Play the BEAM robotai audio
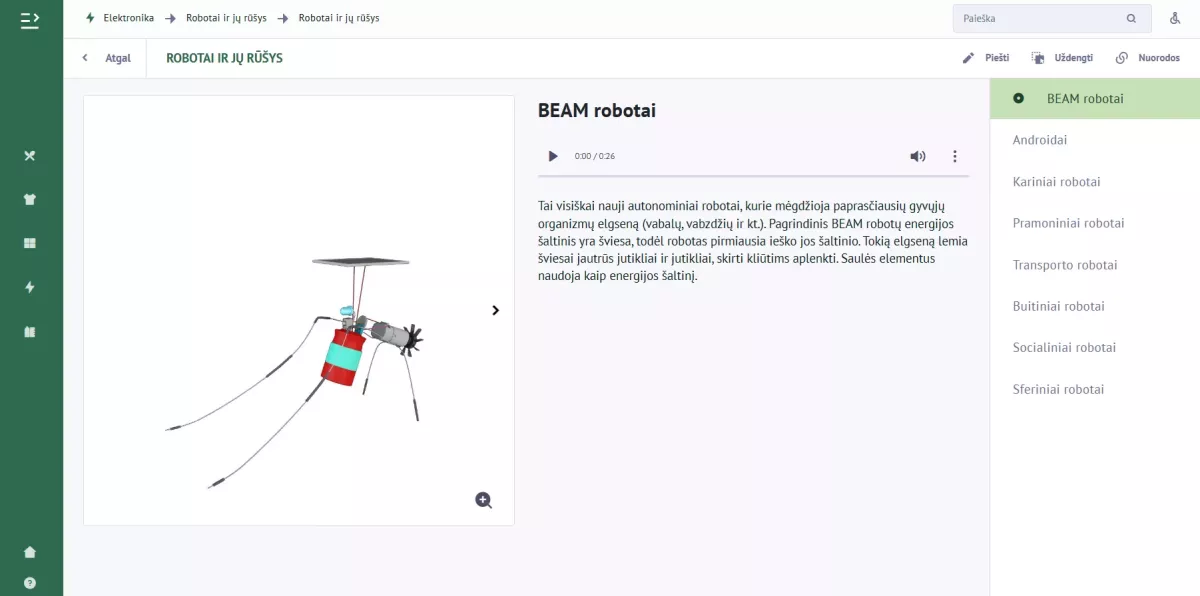The image size is (1200, 596). click(553, 156)
